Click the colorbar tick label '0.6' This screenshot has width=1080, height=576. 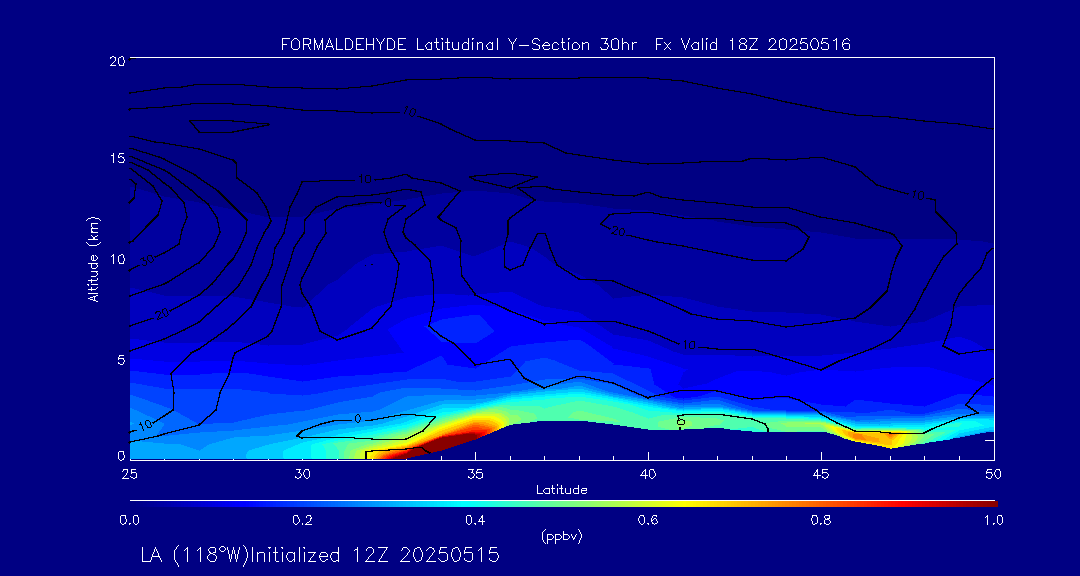(x=649, y=520)
